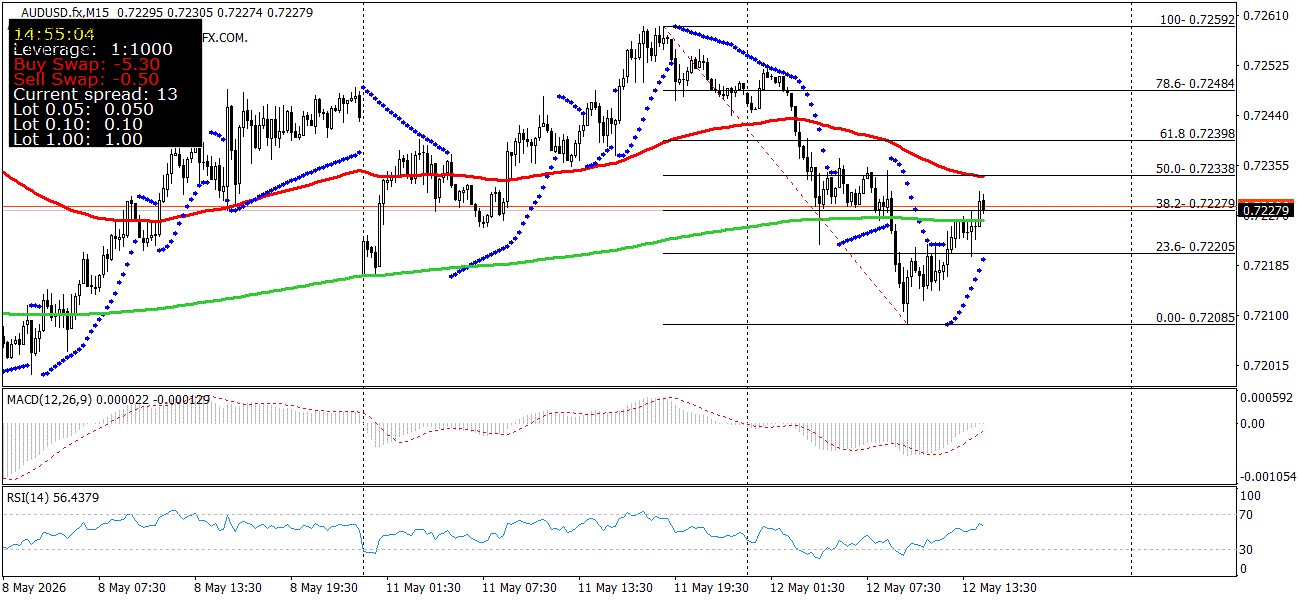Click the Lot 1.00: 1.00 line

(x=77, y=139)
